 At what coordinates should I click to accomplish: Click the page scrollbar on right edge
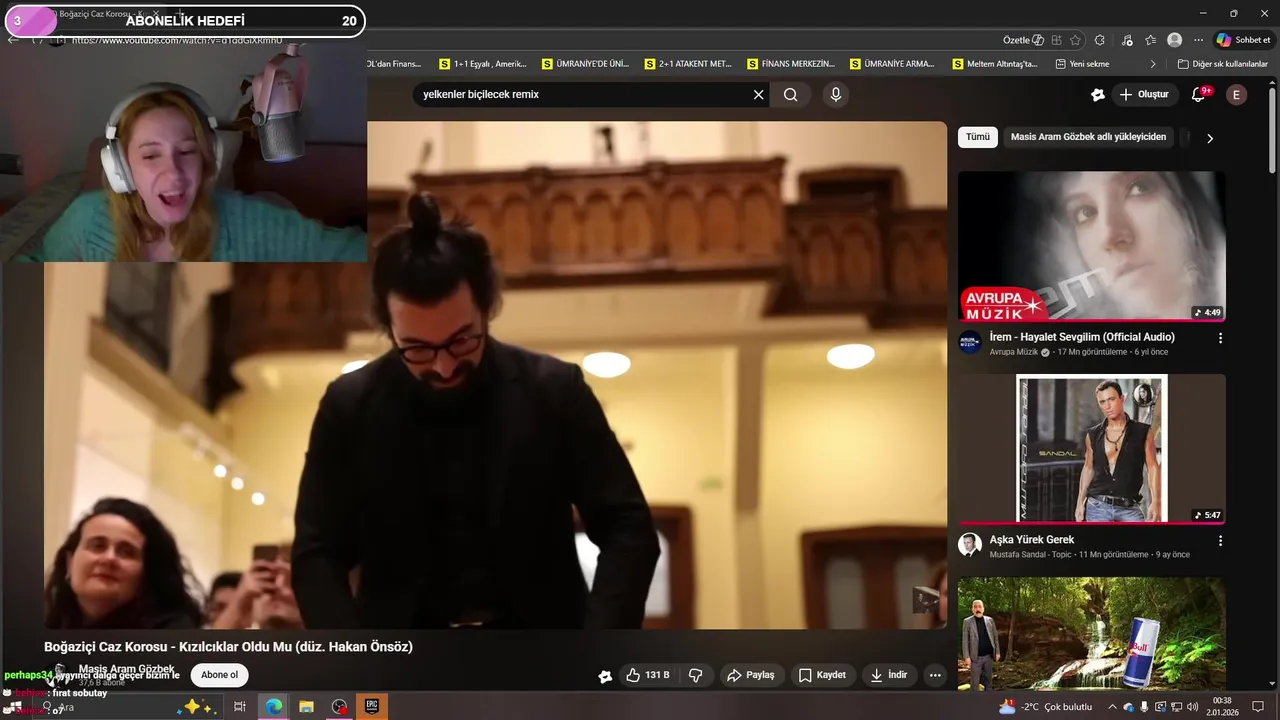[1273, 130]
